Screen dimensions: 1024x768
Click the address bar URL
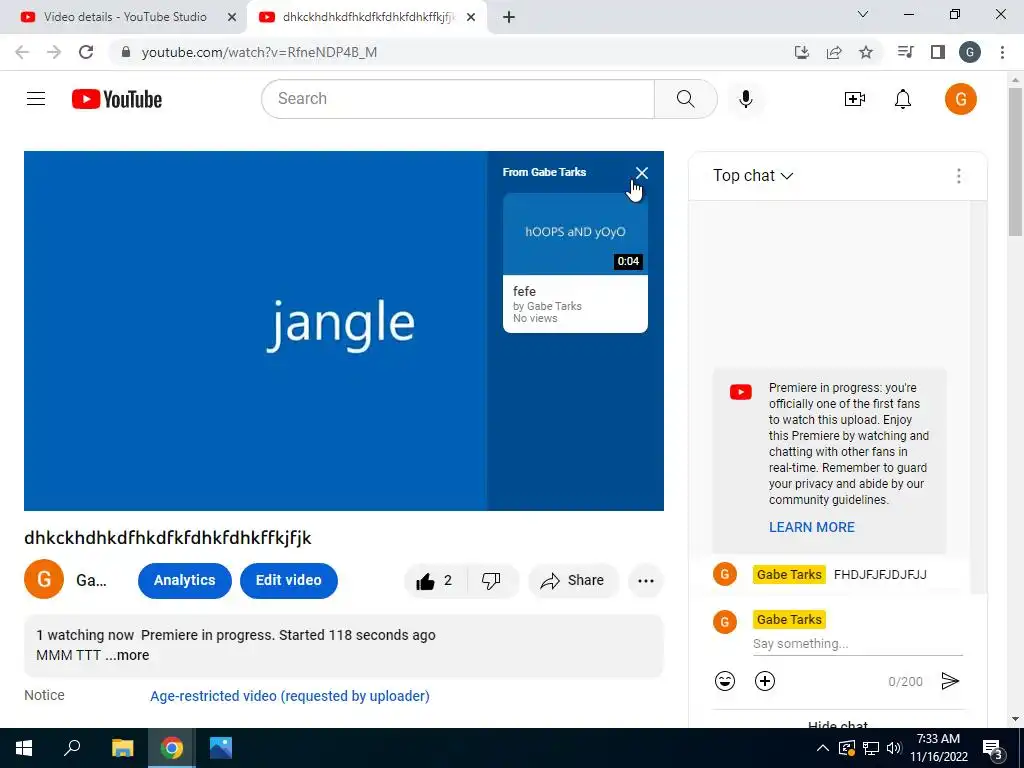tap(259, 52)
